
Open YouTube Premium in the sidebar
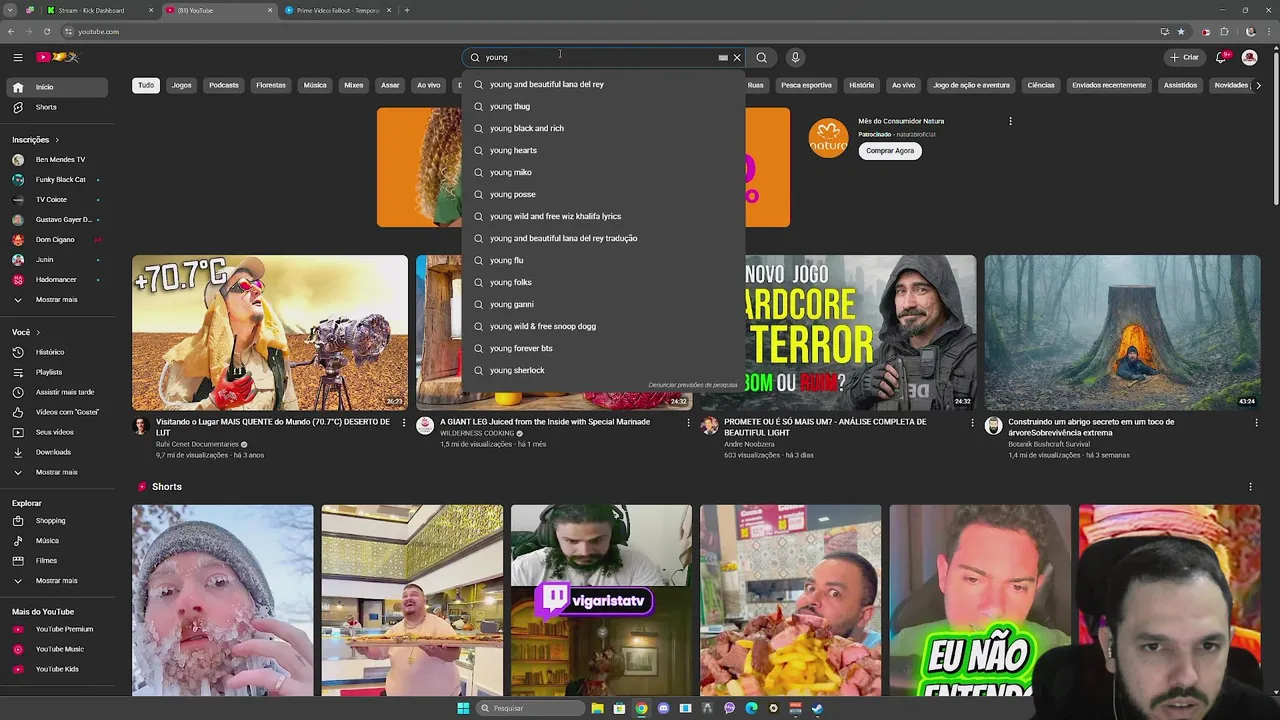(59, 629)
